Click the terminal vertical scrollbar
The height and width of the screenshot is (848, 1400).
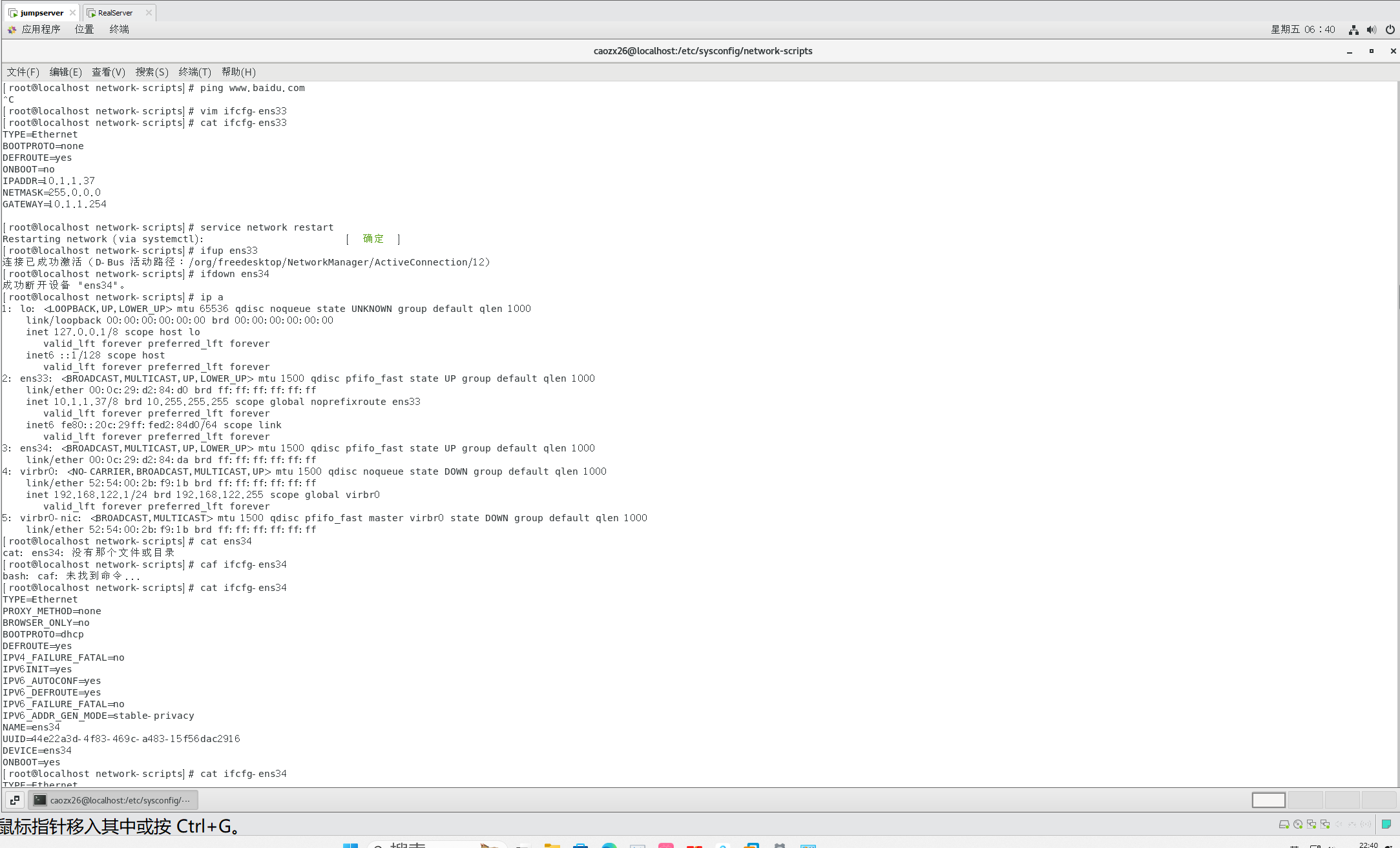[1398, 297]
